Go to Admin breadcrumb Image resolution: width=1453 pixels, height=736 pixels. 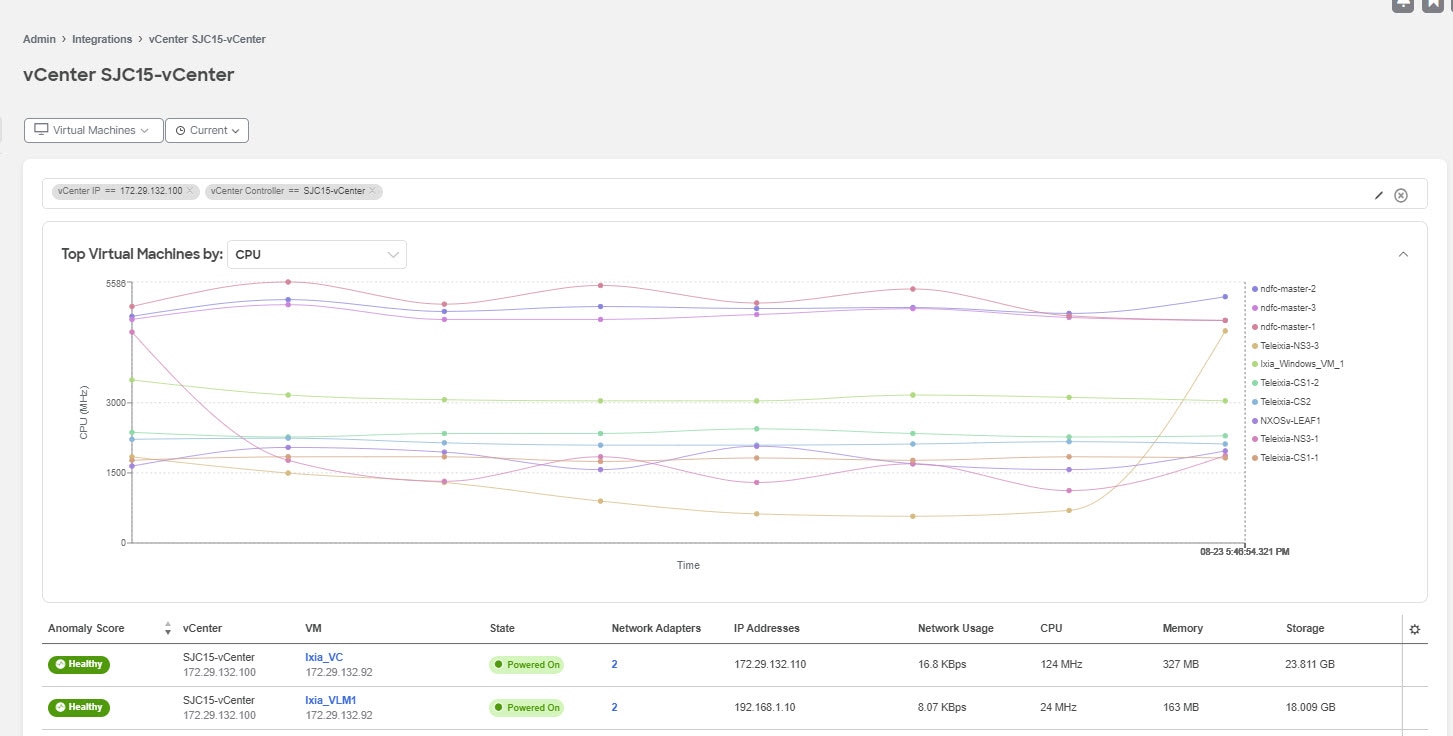click(x=39, y=39)
